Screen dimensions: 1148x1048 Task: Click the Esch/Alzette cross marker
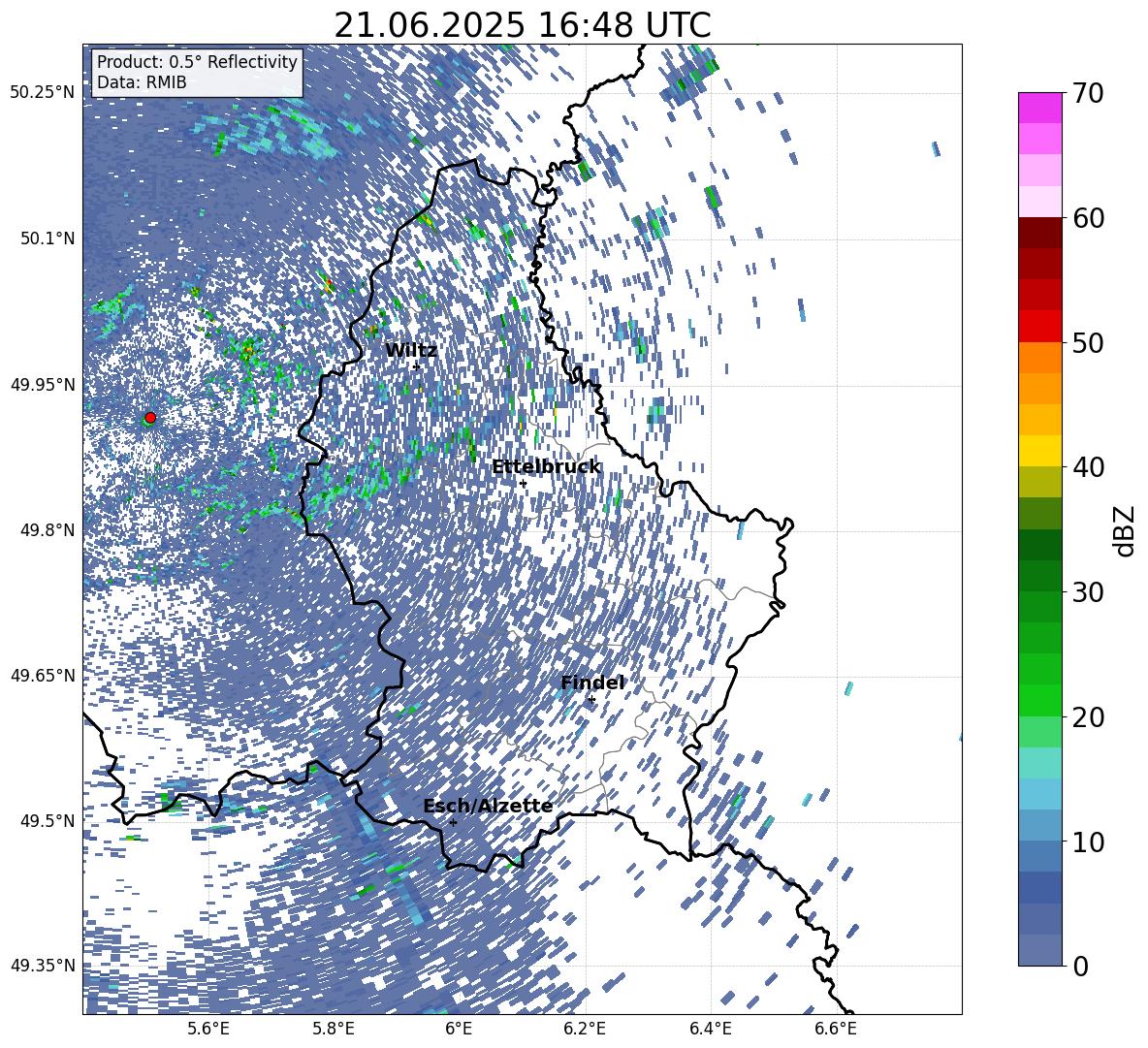453,822
